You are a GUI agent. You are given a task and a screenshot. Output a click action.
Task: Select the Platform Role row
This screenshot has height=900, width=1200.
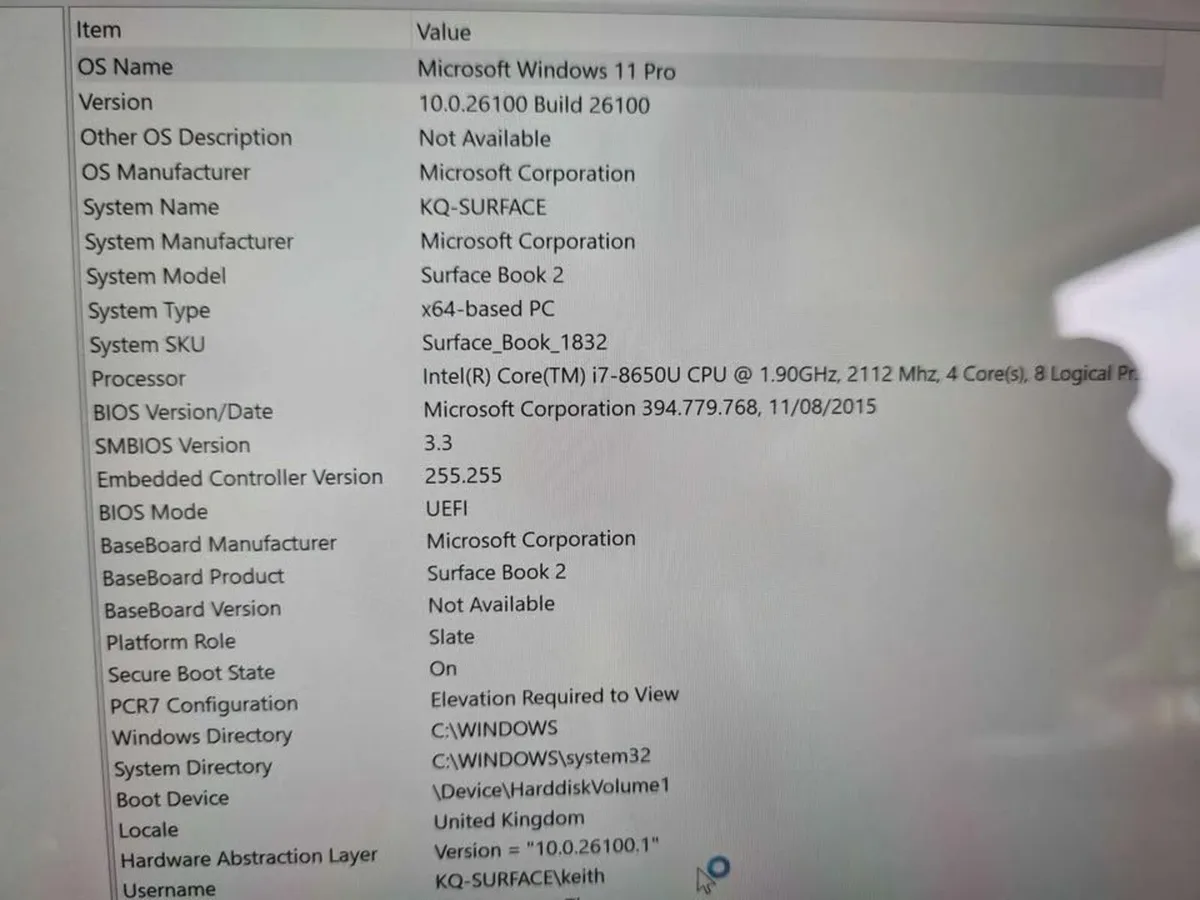point(171,642)
